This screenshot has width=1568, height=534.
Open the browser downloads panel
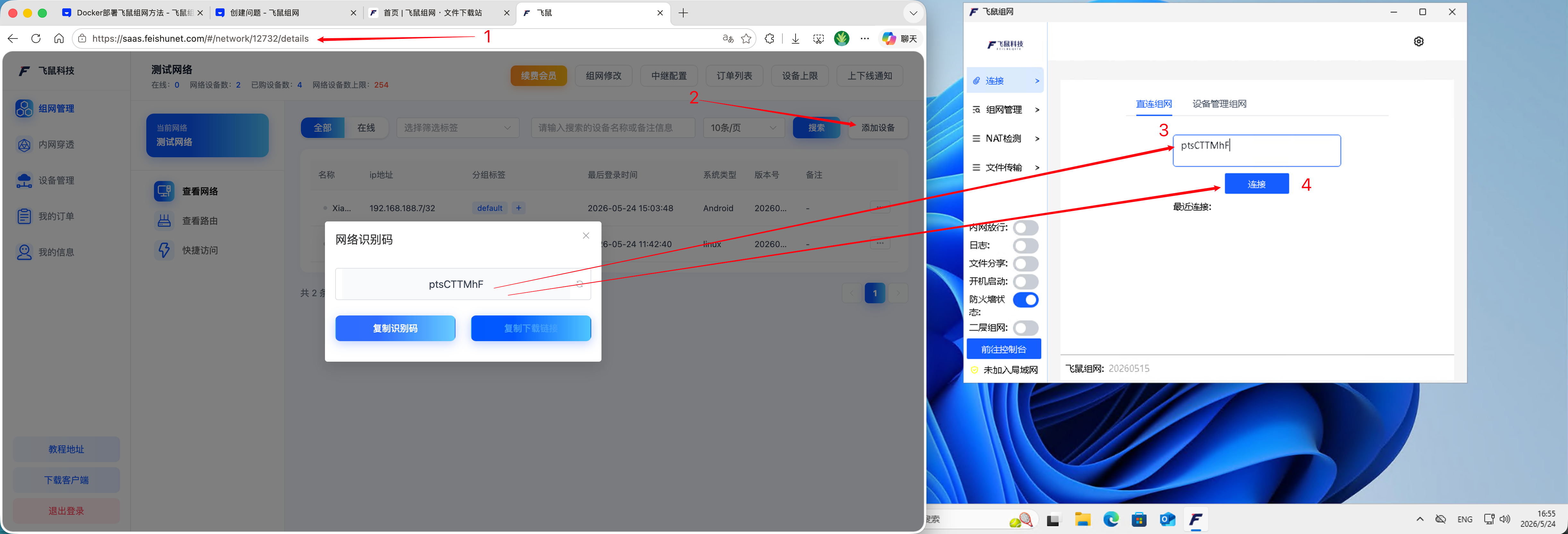point(795,39)
